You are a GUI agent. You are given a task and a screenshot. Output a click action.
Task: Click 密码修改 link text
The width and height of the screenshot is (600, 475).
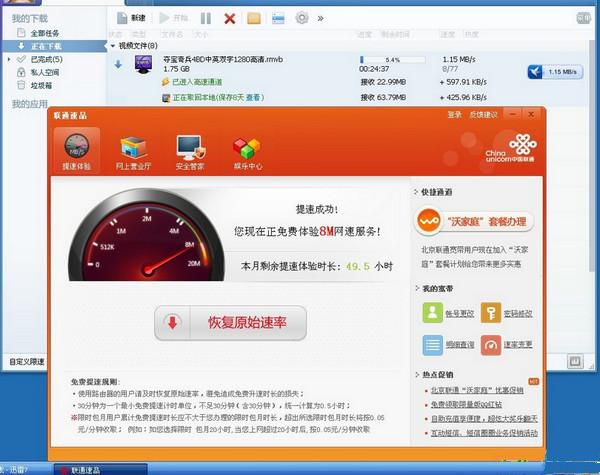pos(518,313)
